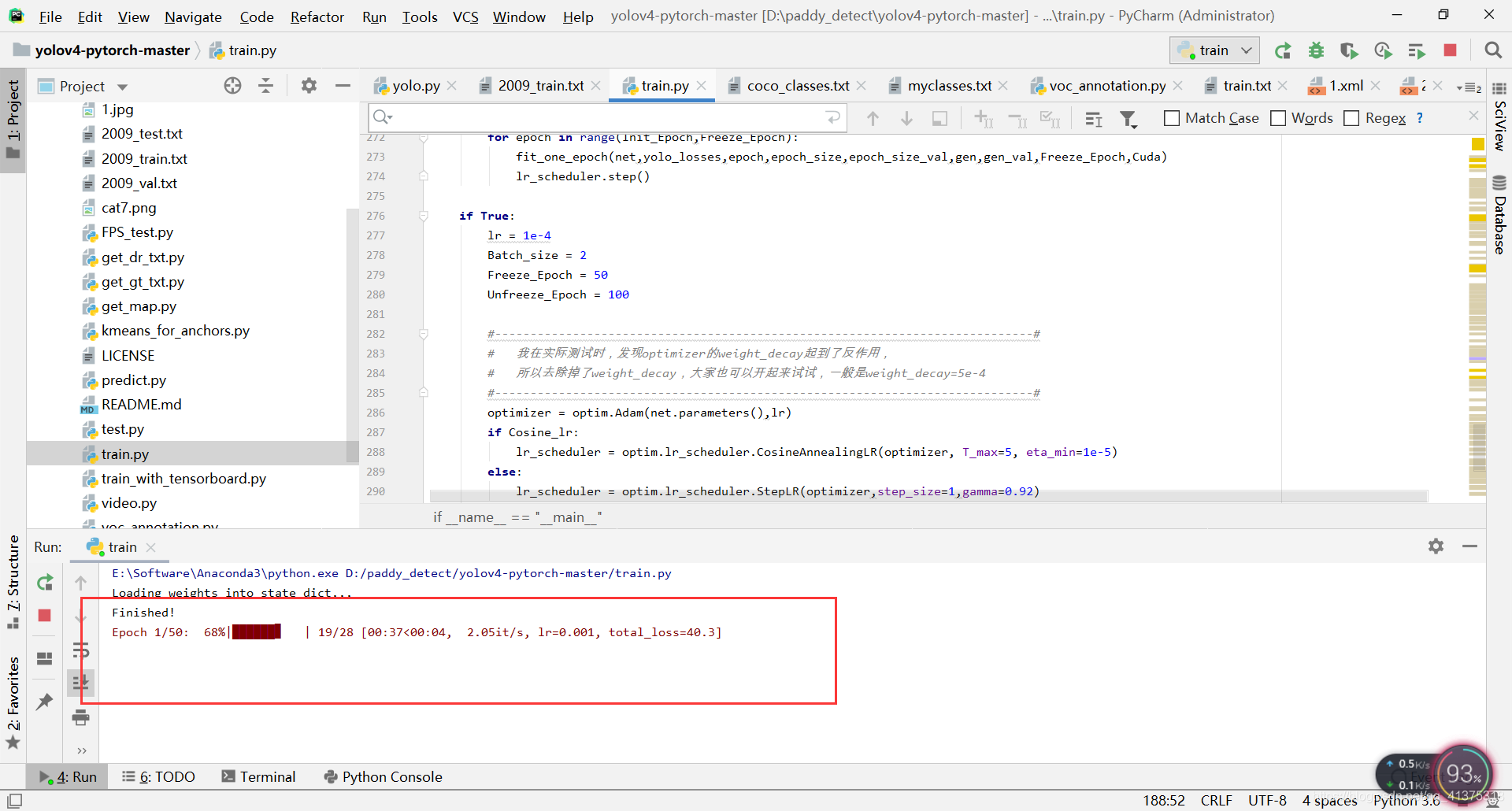
Task: Enable the Match Case checkbox
Action: 1172,118
